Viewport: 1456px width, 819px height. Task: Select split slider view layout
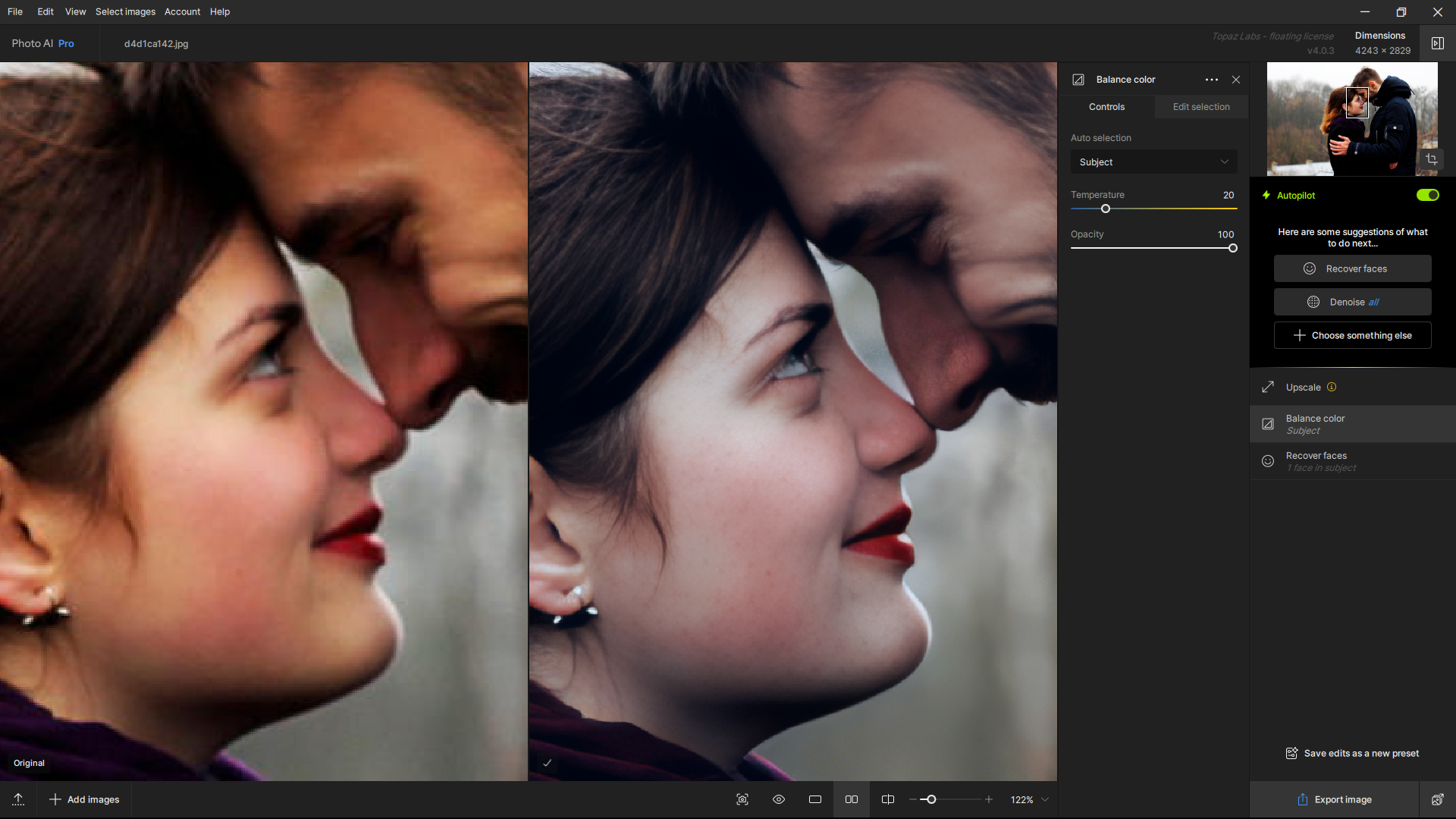tap(888, 799)
